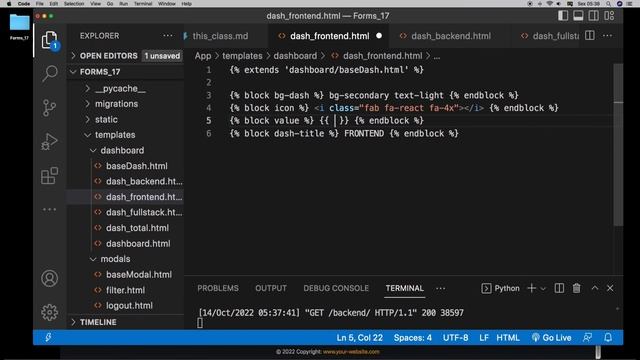The image size is (640, 360).
Task: Show additional views ellipsis in activity bar
Action: tap(49, 209)
